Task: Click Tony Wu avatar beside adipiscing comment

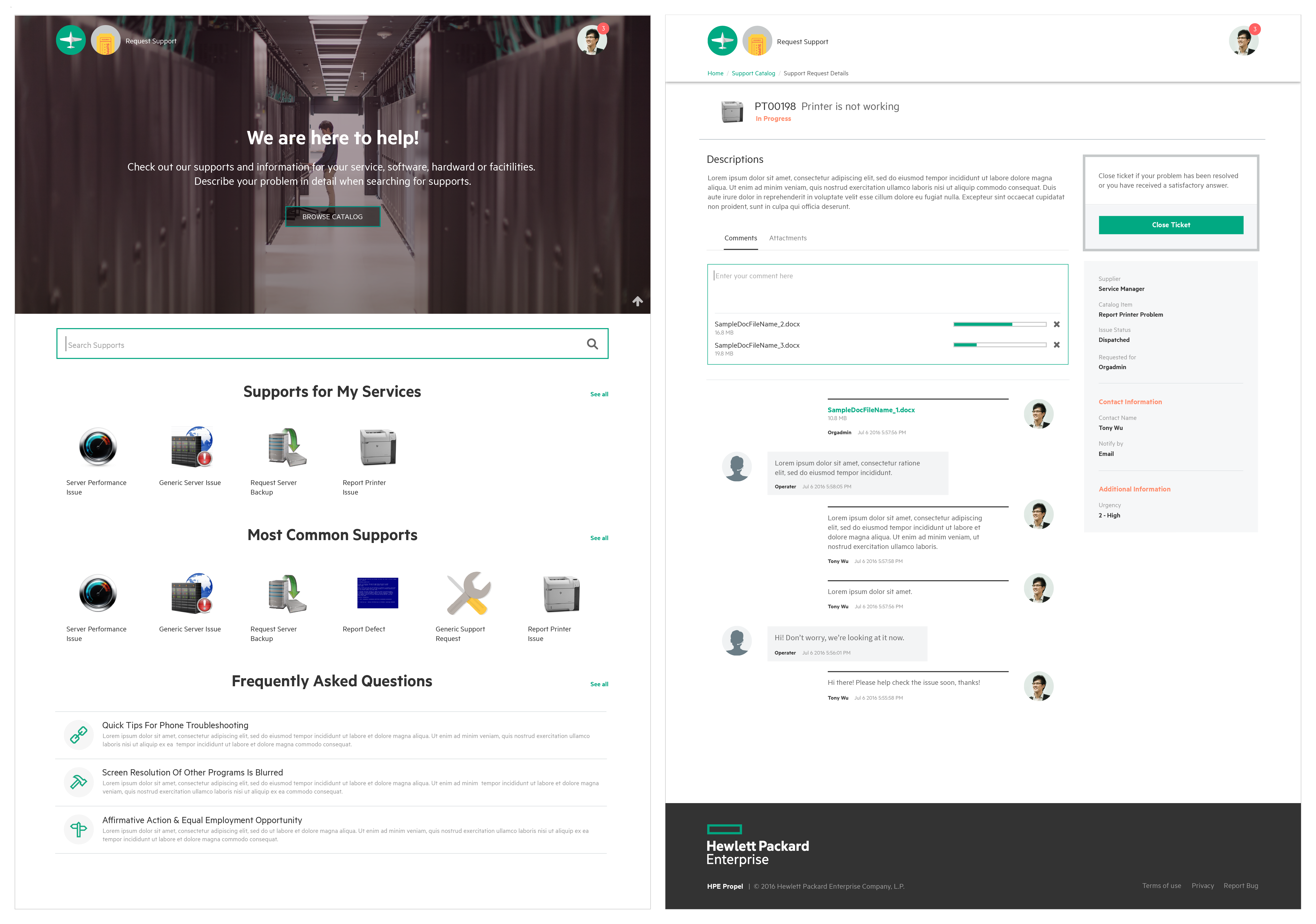Action: pyautogui.click(x=1039, y=514)
